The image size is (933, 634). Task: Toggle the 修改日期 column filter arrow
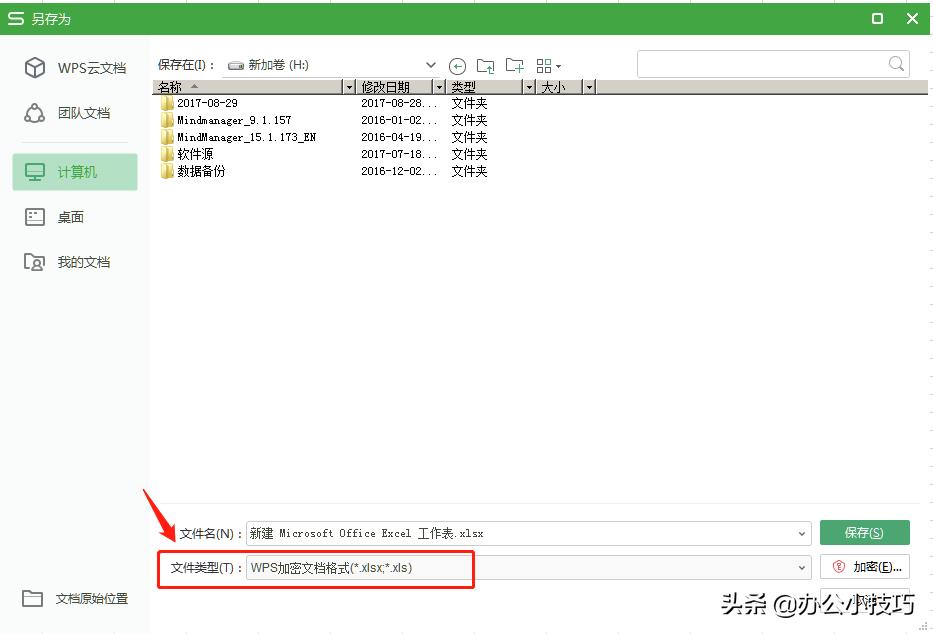pos(438,86)
